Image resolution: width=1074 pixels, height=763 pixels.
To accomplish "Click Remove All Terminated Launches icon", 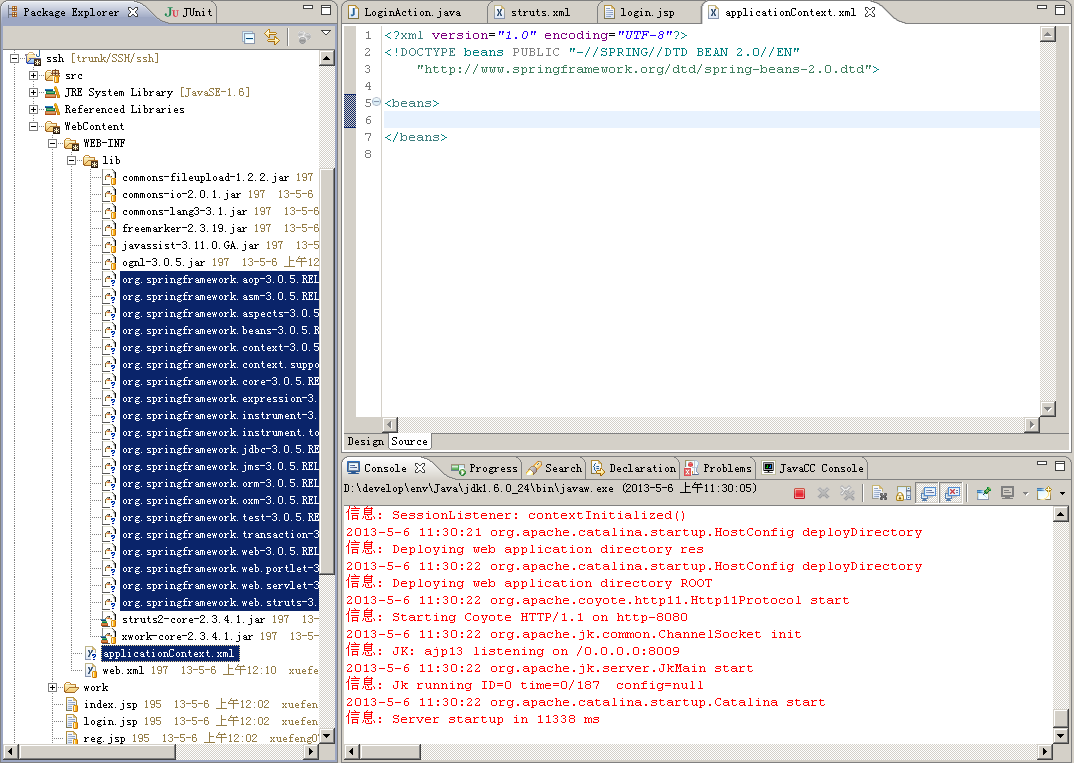I will click(x=847, y=493).
